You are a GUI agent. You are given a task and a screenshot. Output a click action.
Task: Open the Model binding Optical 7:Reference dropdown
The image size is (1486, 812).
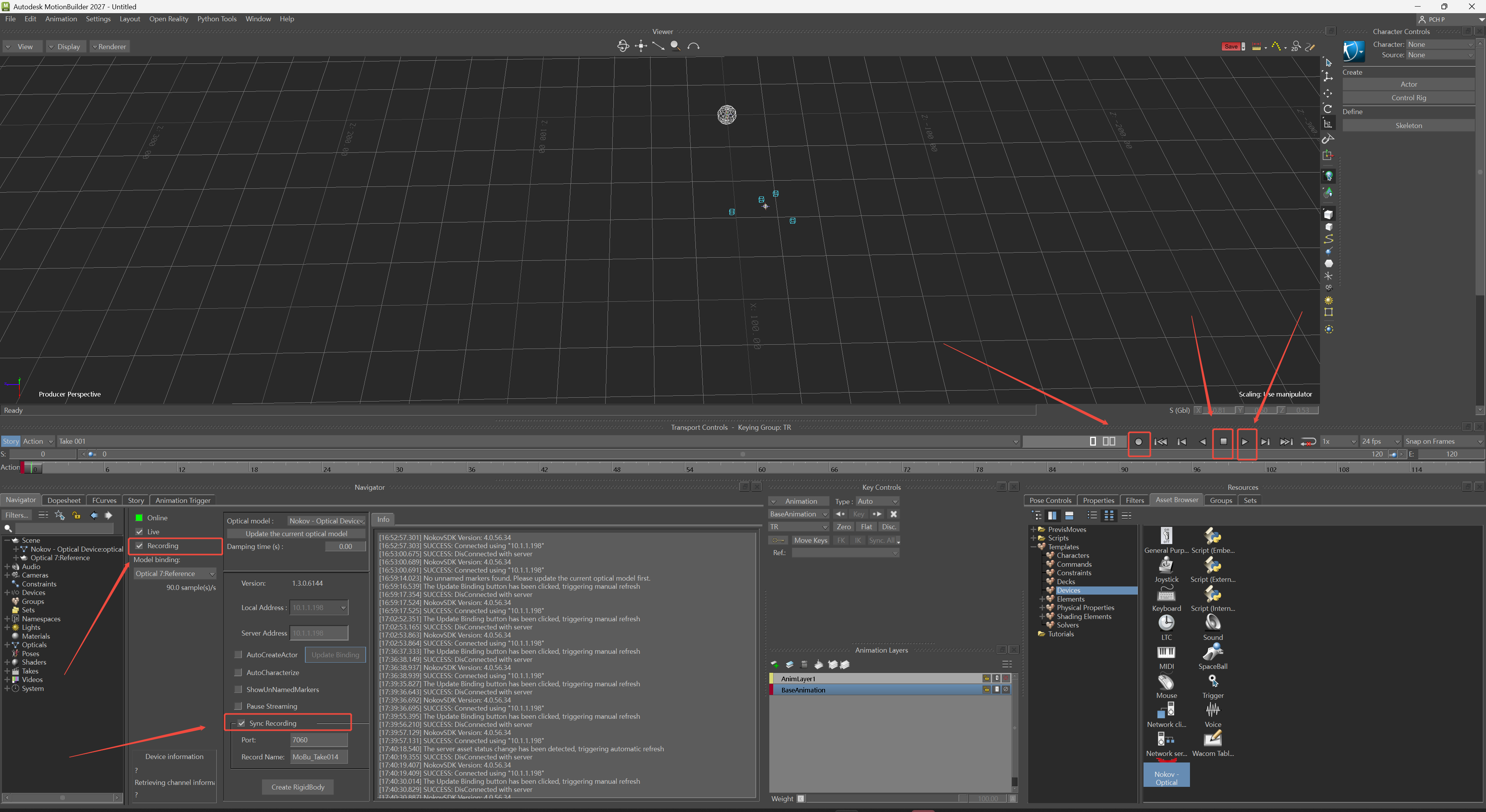pyautogui.click(x=175, y=573)
